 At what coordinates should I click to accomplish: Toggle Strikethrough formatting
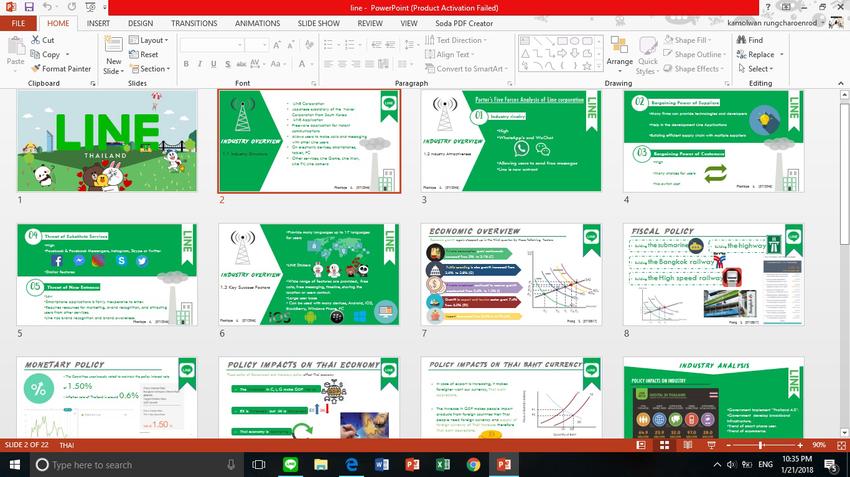[x=241, y=64]
